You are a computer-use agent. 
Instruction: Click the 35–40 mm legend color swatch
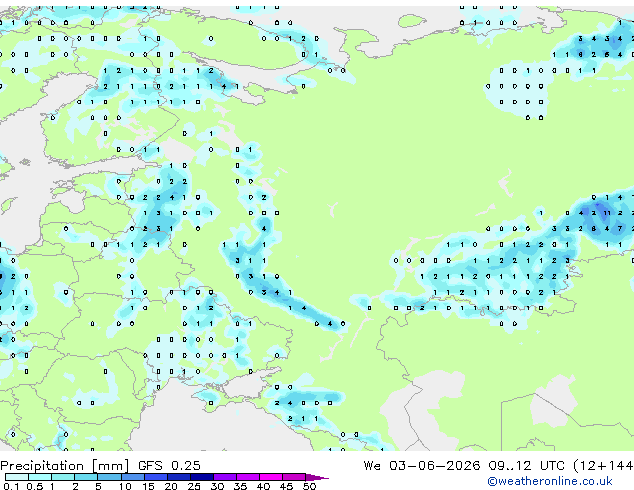pyautogui.click(x=247, y=477)
